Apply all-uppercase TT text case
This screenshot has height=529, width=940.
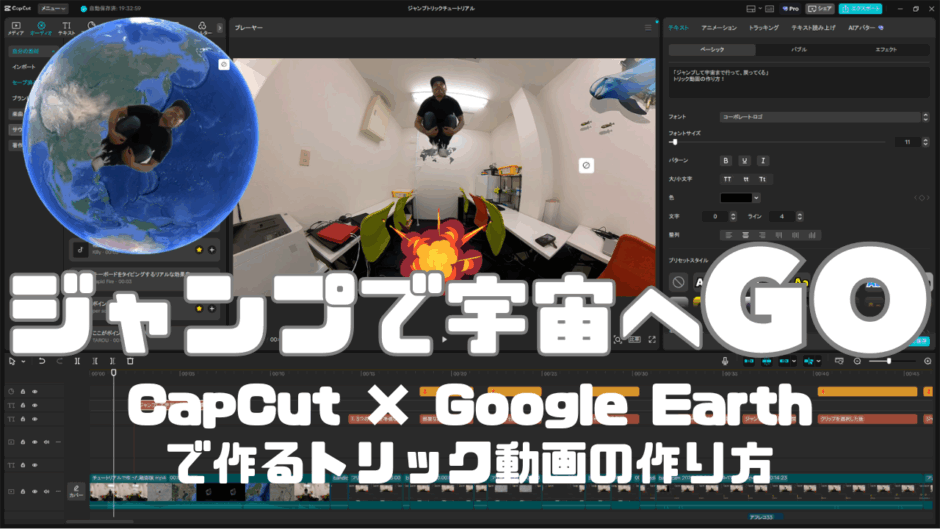(x=727, y=179)
